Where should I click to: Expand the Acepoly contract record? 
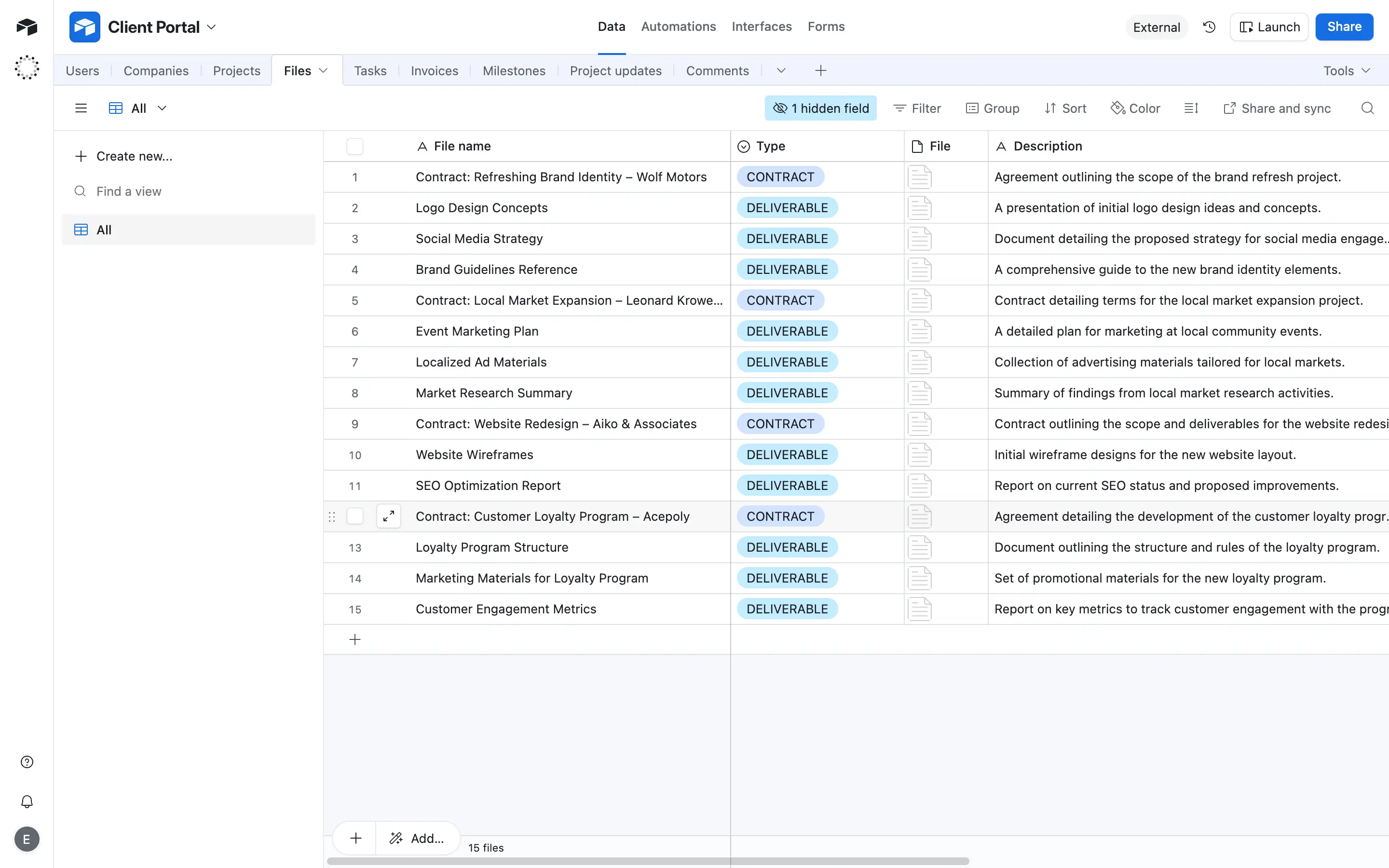[x=389, y=516]
